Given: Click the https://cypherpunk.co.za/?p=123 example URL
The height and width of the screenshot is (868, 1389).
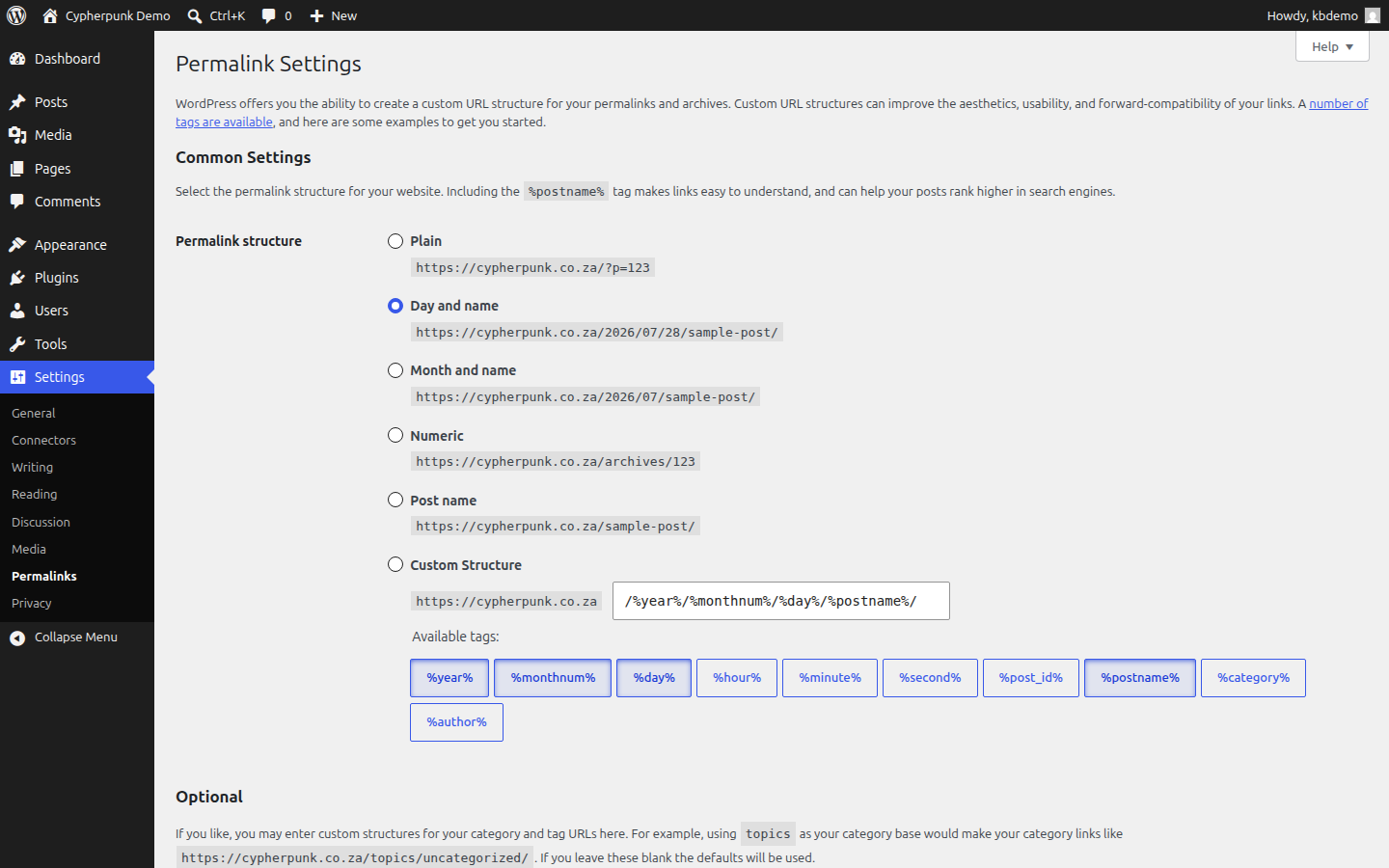Looking at the screenshot, I should pos(532,267).
